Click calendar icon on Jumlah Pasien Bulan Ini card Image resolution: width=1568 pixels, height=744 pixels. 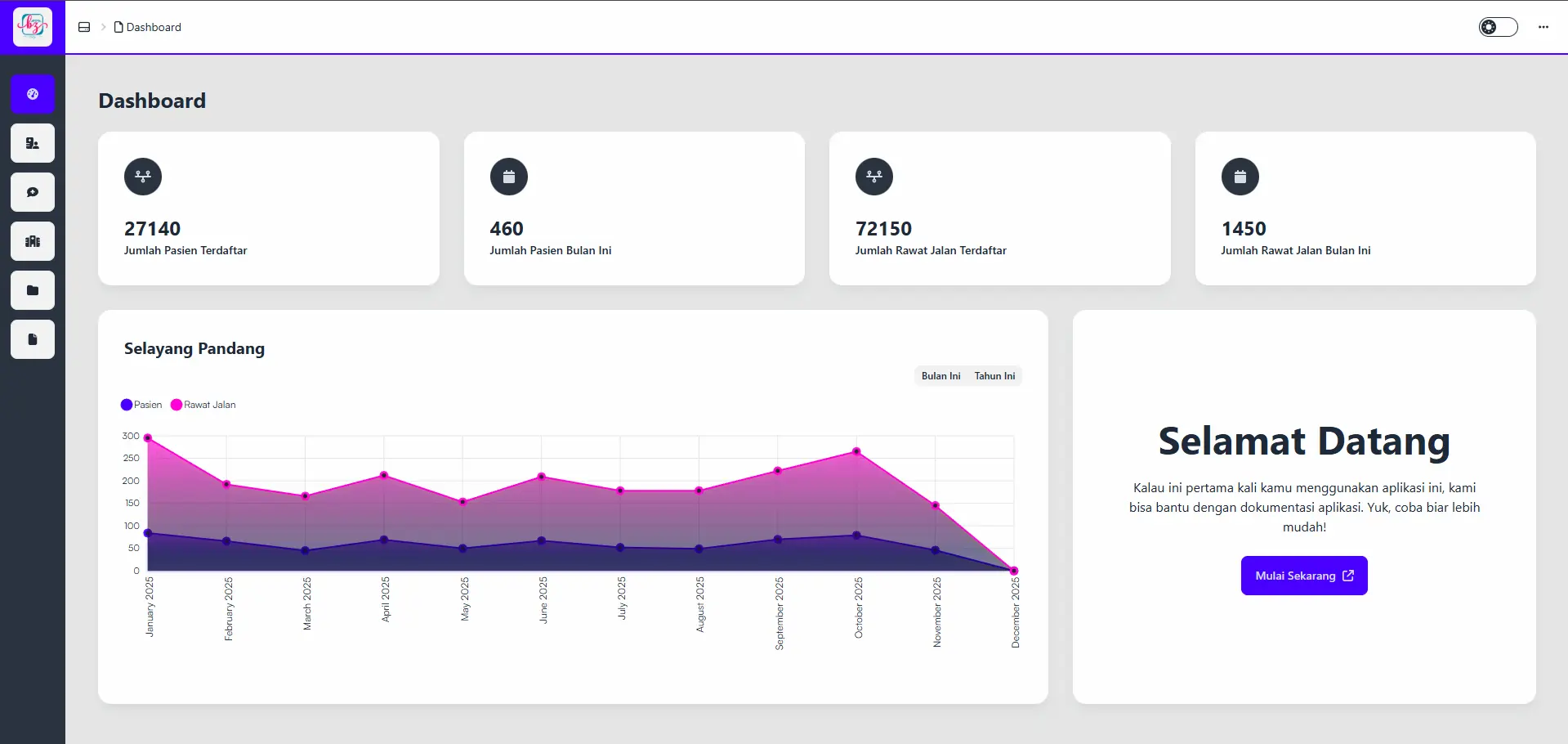(x=508, y=177)
